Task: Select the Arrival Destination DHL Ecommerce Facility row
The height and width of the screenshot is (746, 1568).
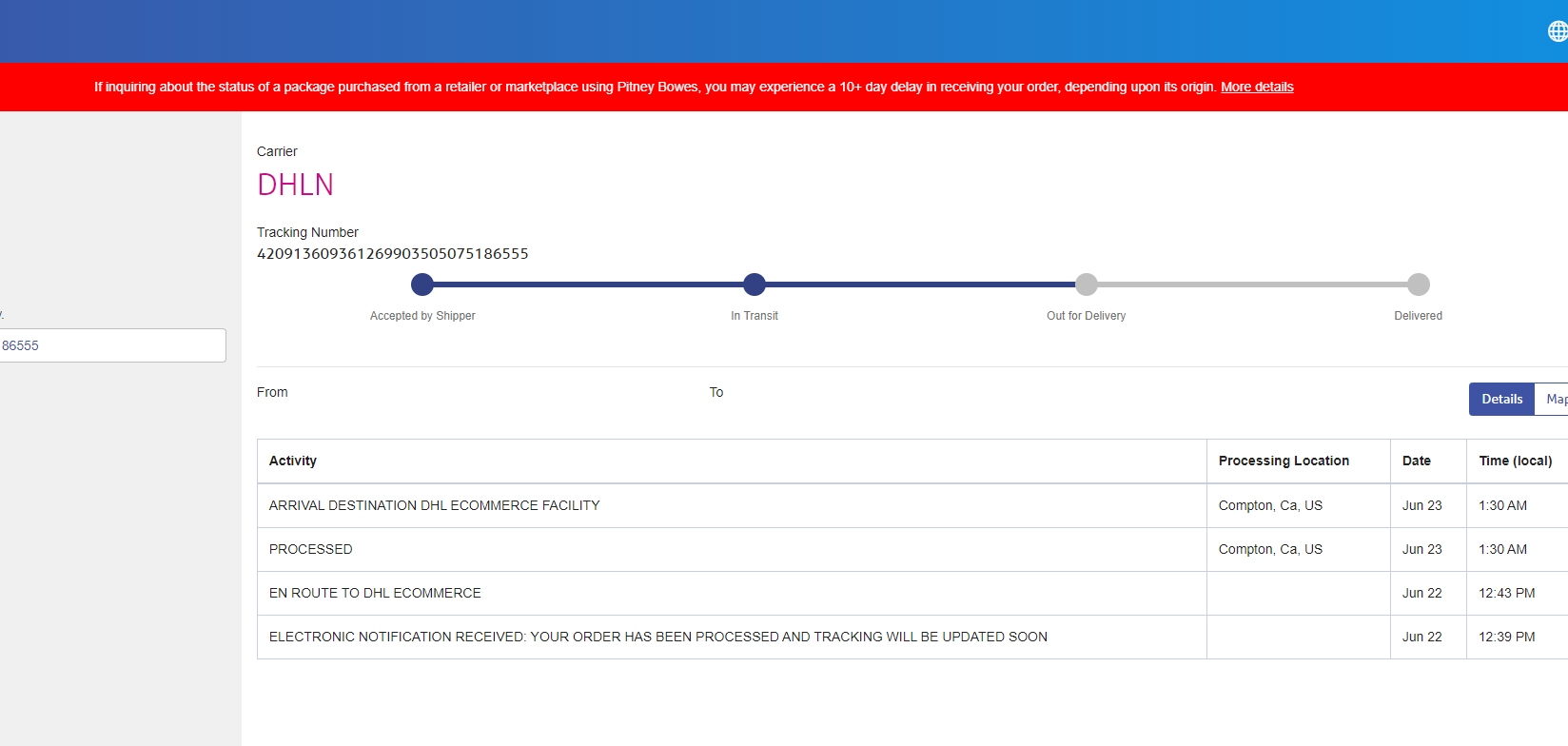Action: coord(435,505)
